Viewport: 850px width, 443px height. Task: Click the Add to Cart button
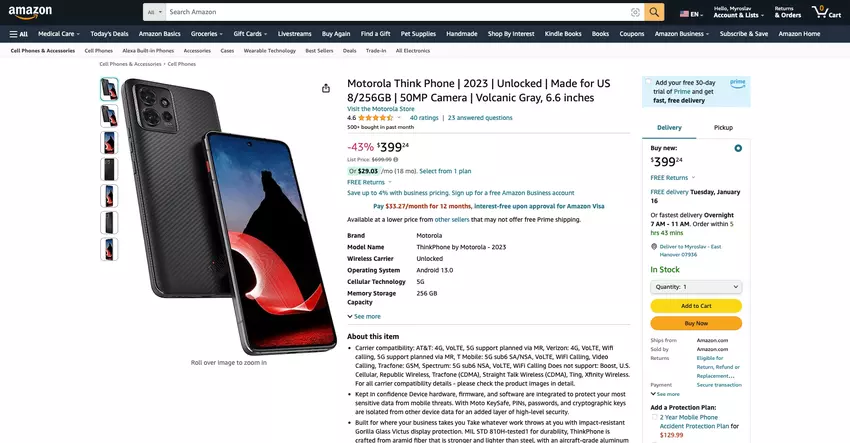tap(696, 306)
